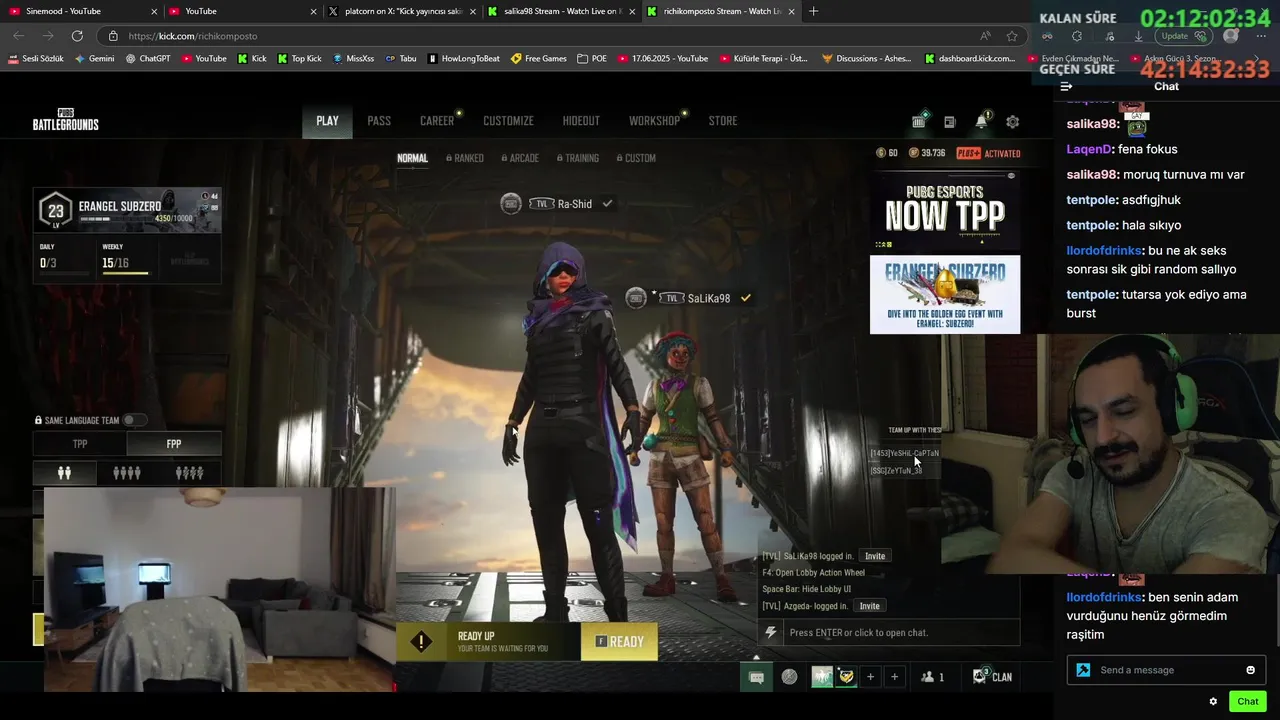This screenshot has height=720, width=1280.
Task: Open the CAREER menu
Action: point(437,121)
